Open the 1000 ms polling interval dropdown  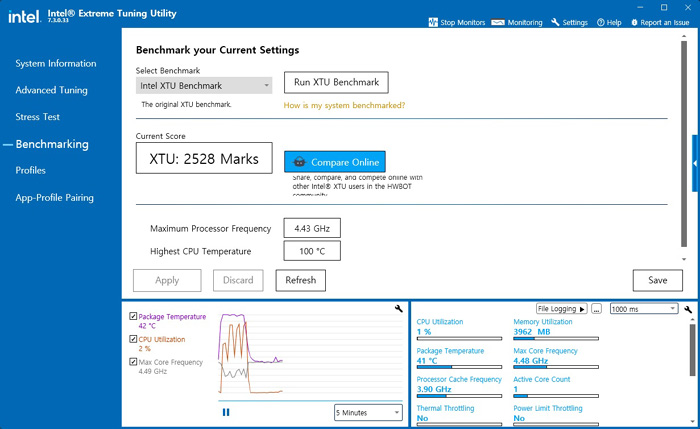coord(644,309)
